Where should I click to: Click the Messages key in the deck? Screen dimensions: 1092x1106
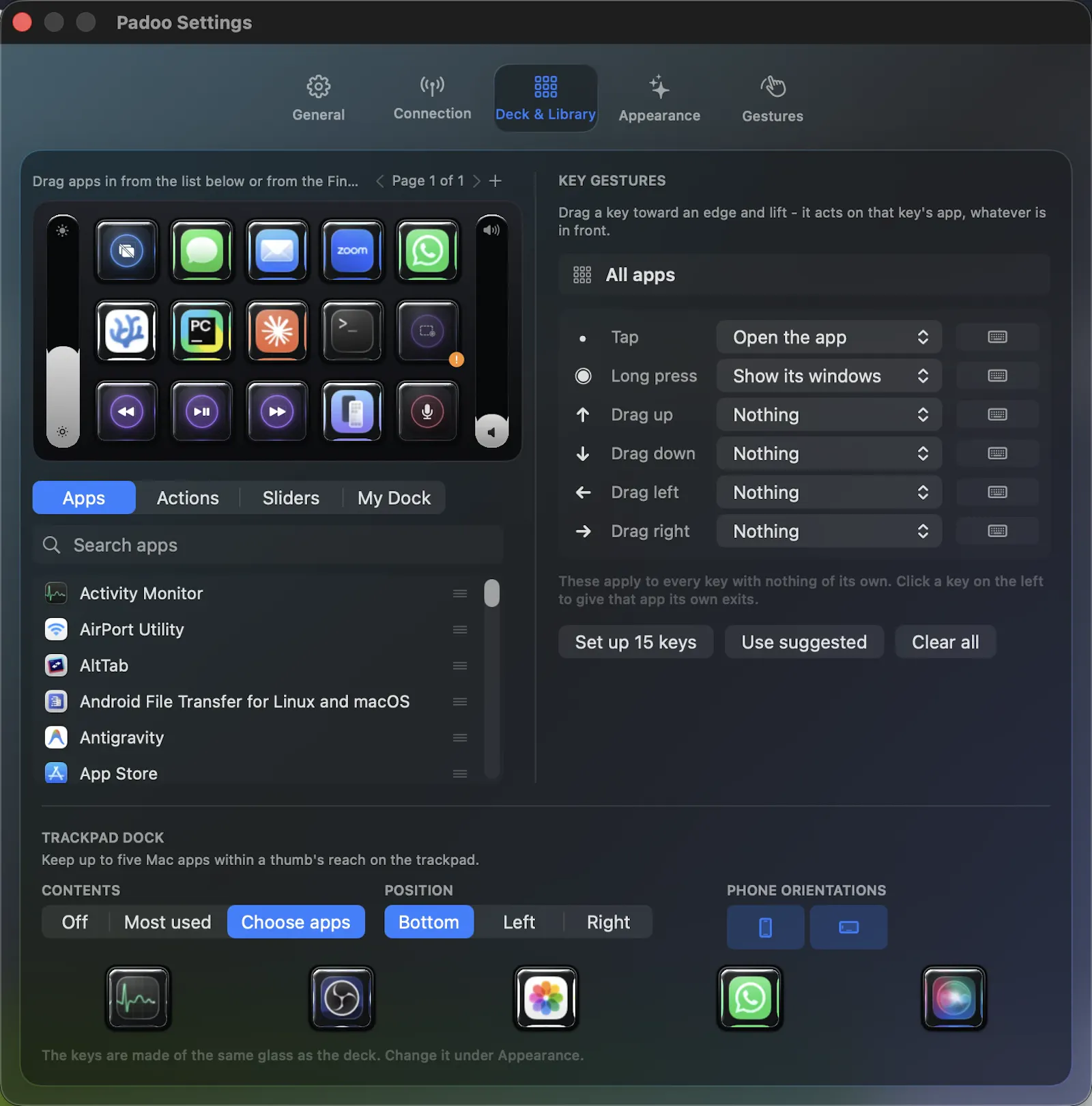(x=202, y=251)
